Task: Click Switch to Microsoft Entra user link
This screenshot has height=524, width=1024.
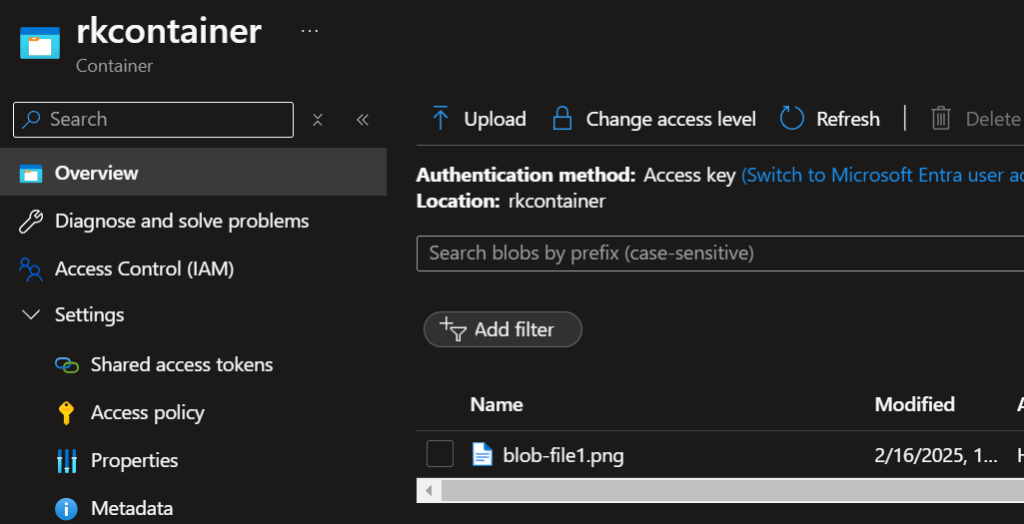Action: tap(881, 175)
